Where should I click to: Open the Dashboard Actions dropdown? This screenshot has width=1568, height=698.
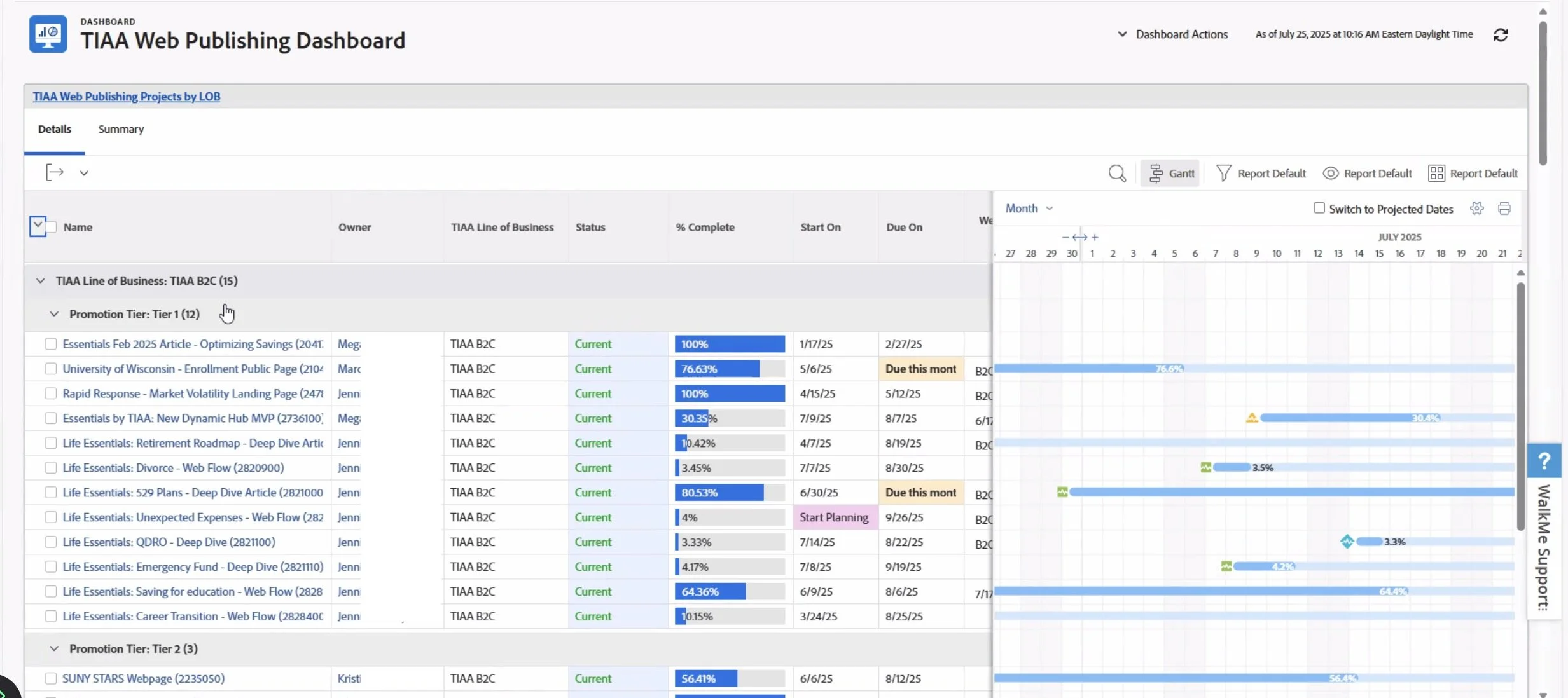(1172, 34)
